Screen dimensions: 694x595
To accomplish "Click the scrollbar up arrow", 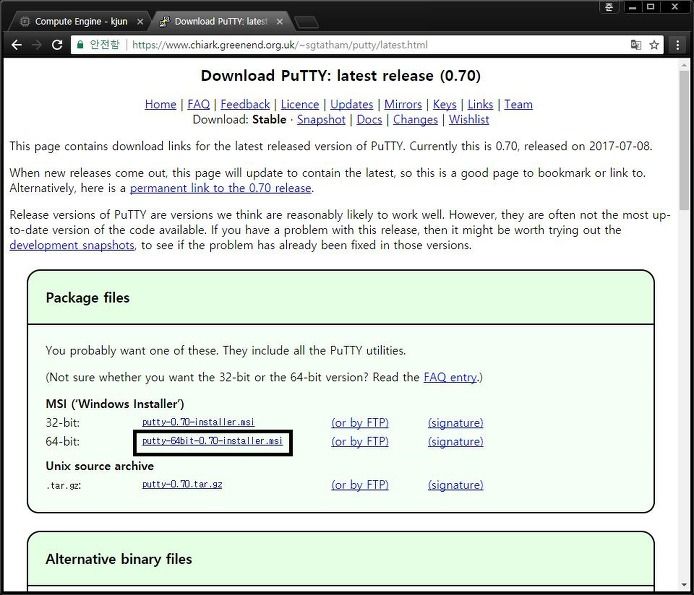I will (x=684, y=66).
